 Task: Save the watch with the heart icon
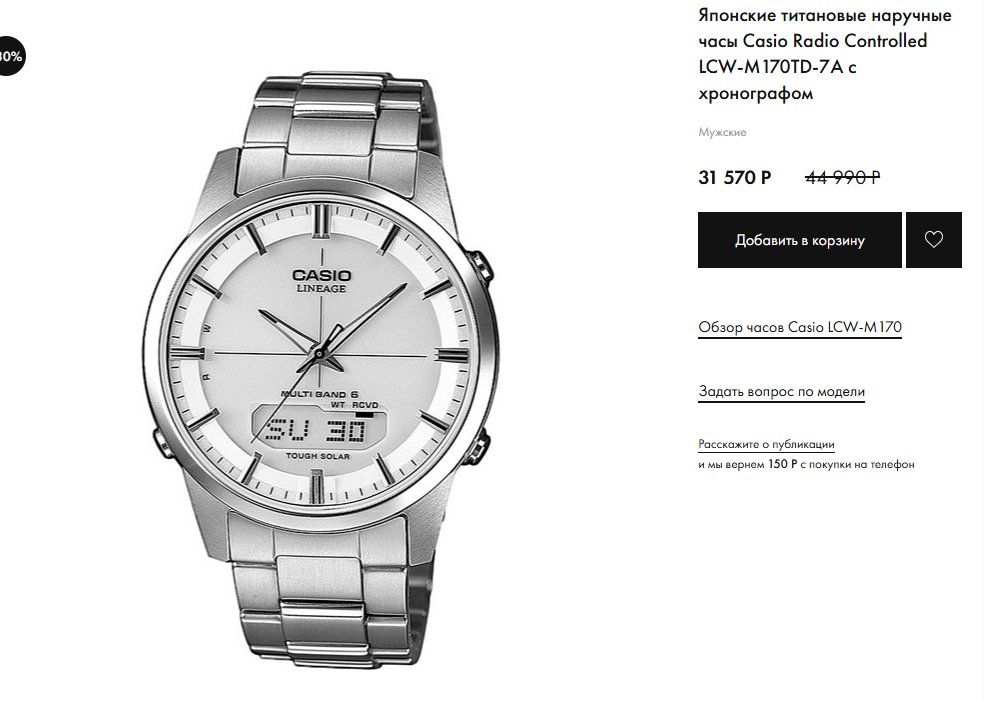pyautogui.click(x=934, y=240)
